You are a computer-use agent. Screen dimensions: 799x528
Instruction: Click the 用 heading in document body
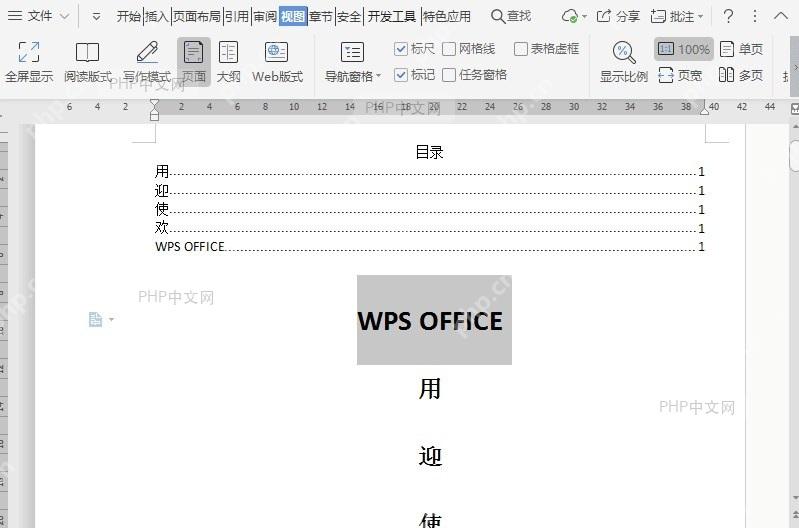(x=430, y=389)
